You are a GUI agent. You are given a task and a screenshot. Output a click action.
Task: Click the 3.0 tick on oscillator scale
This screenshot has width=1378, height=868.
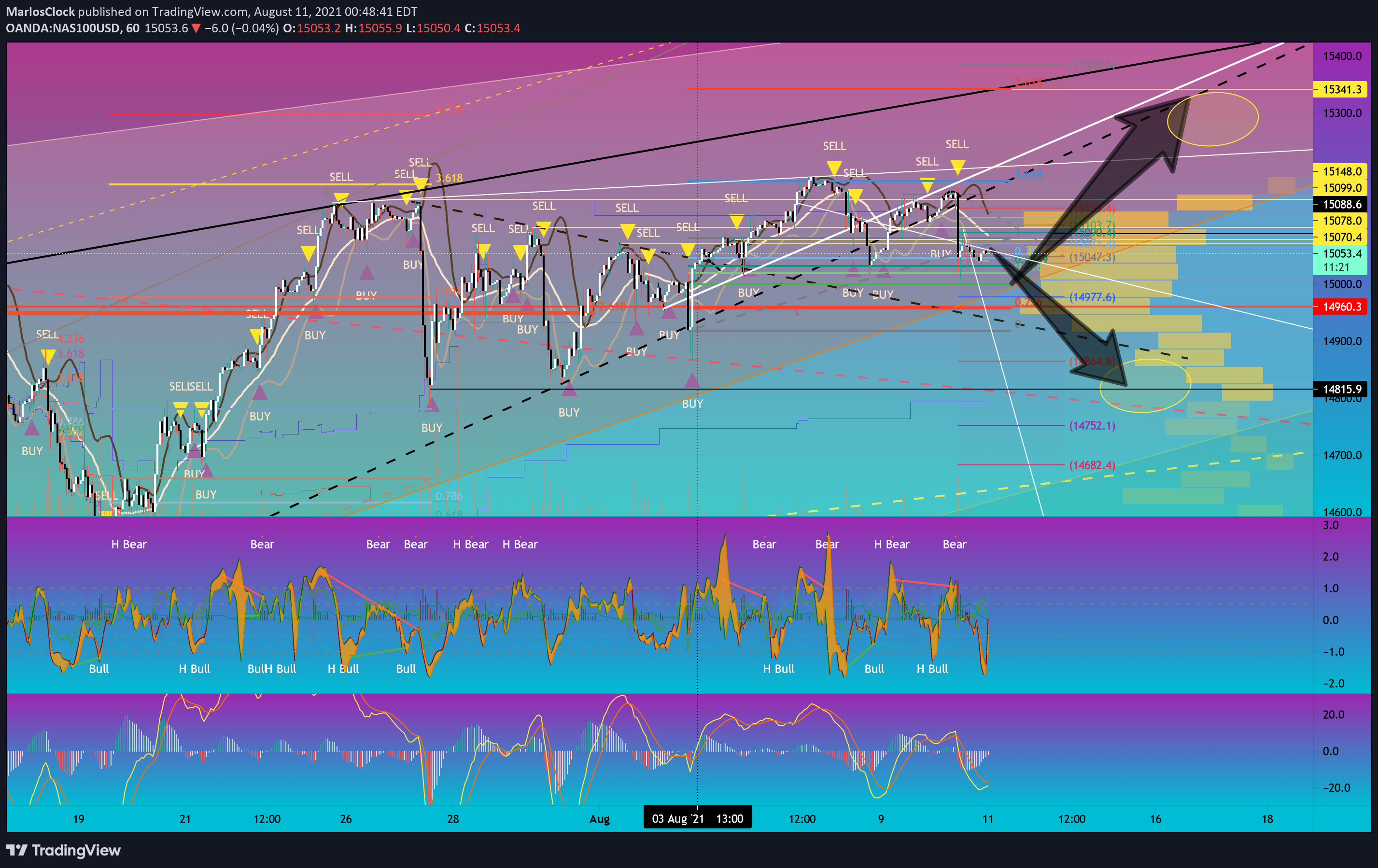coord(1331,525)
